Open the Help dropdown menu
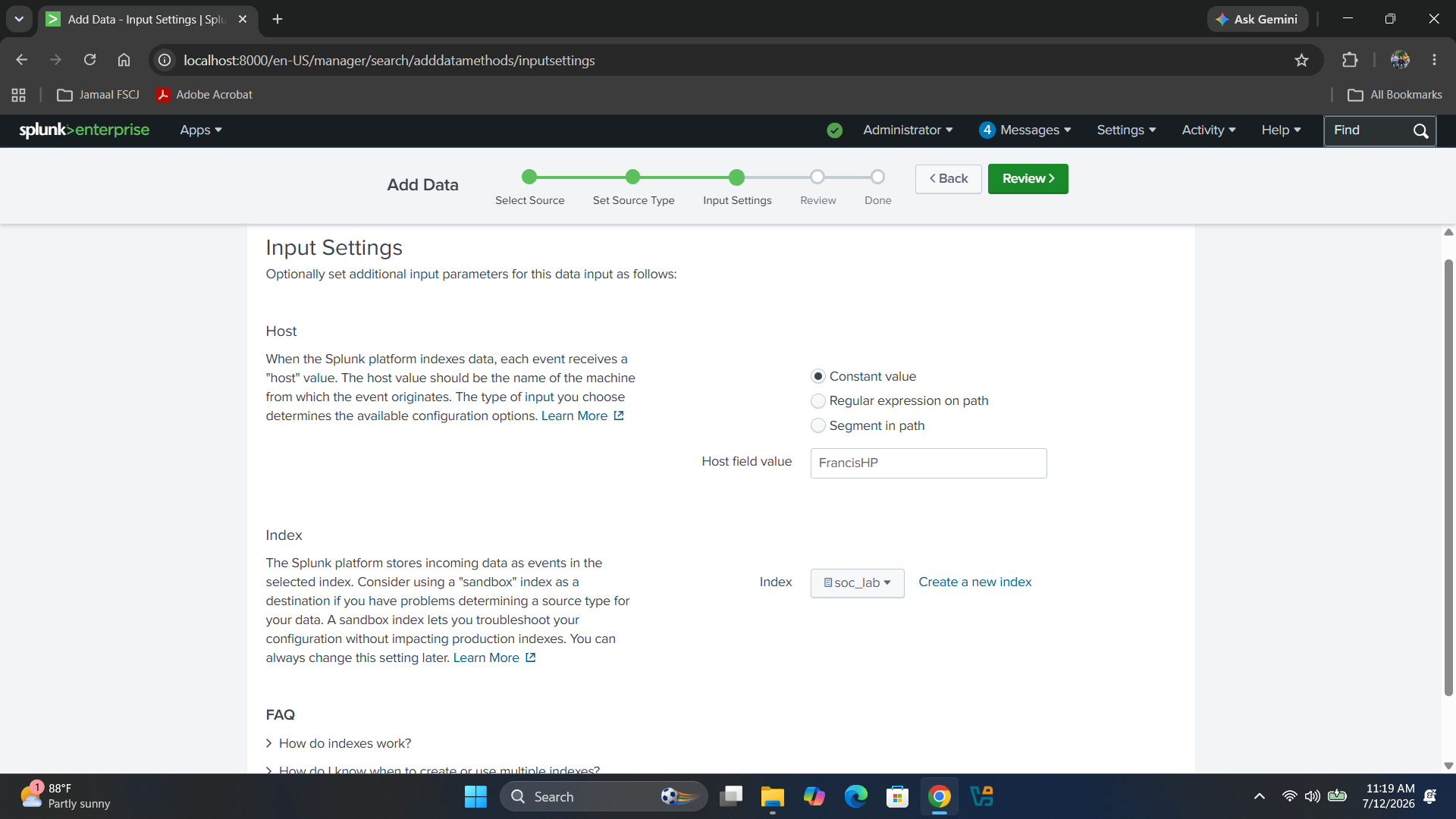Screen dimensions: 1456x819 pos(1281,130)
